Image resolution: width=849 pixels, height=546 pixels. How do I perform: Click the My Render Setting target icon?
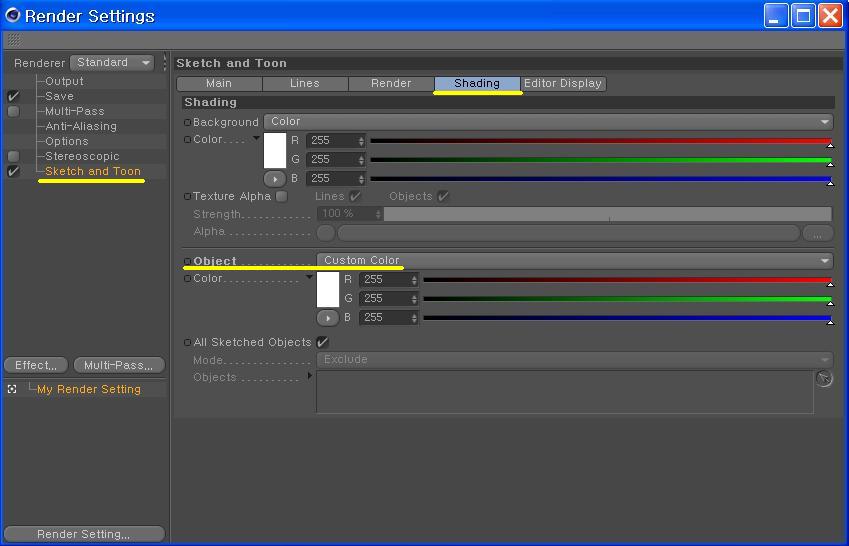point(12,389)
